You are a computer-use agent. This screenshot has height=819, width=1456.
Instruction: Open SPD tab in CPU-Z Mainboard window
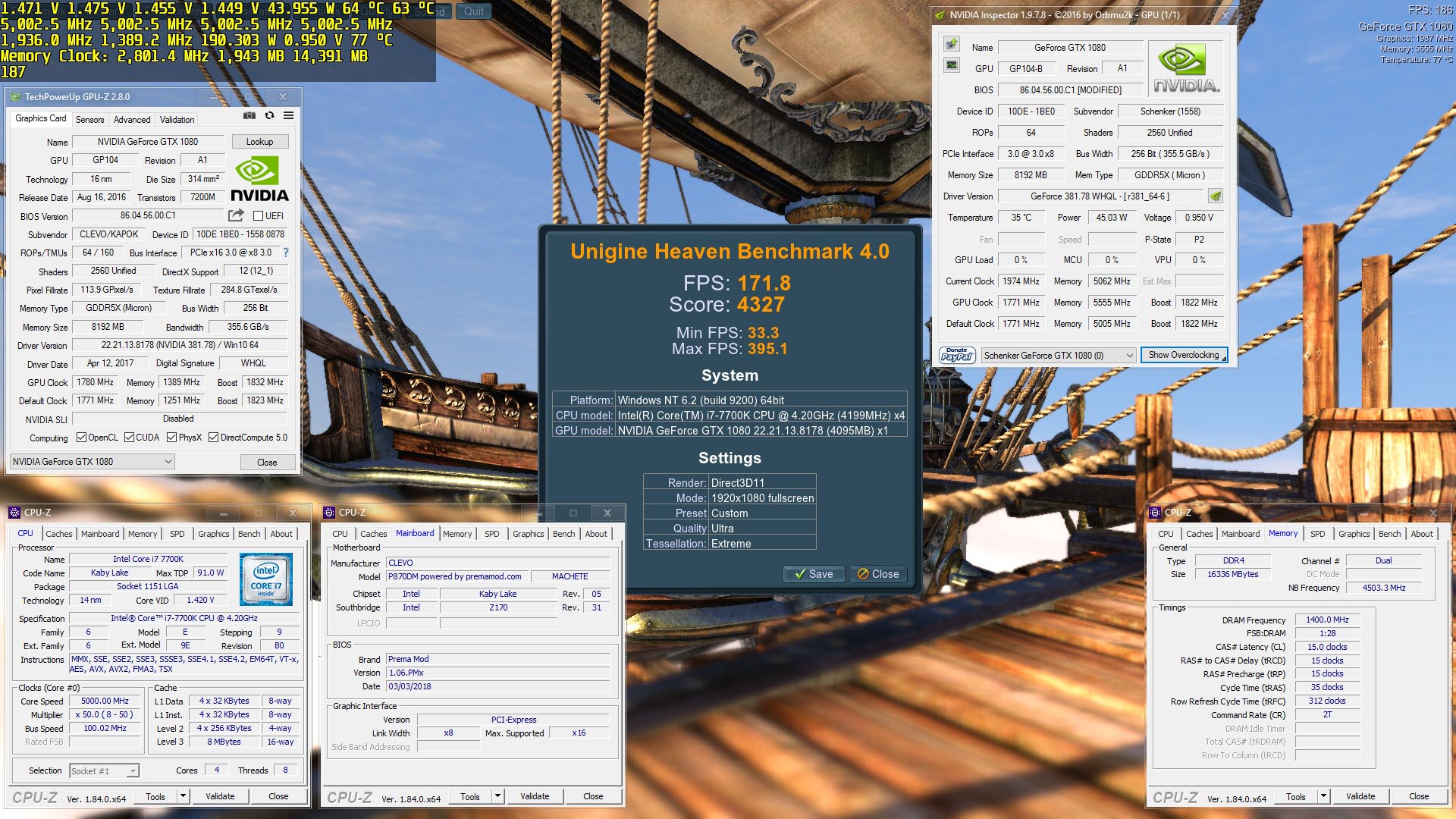492,534
